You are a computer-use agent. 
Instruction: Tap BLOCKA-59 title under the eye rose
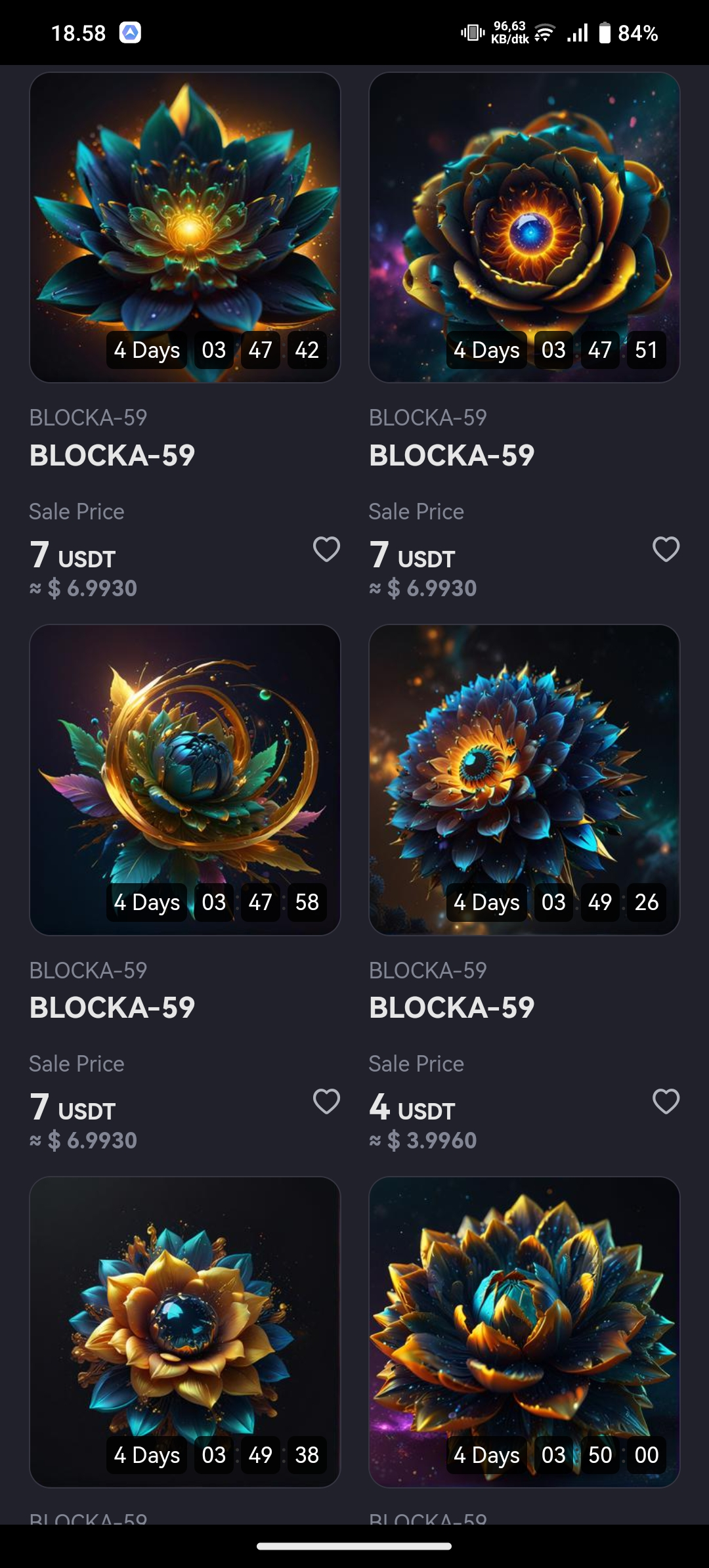point(452,456)
